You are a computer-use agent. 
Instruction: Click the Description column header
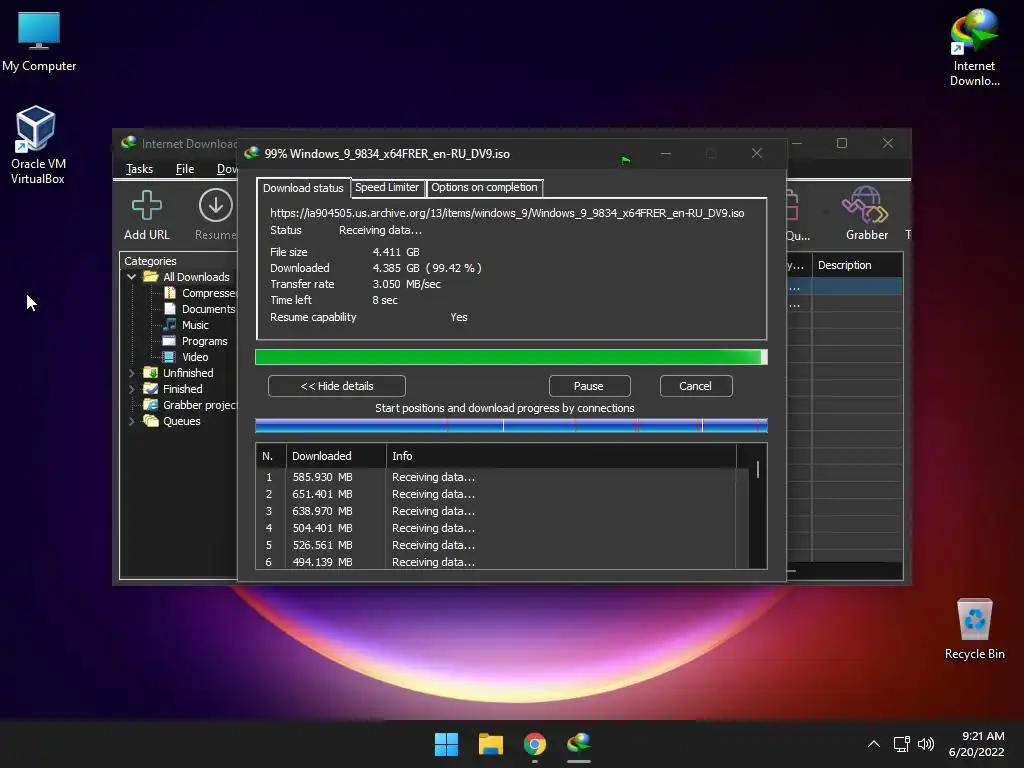point(857,265)
